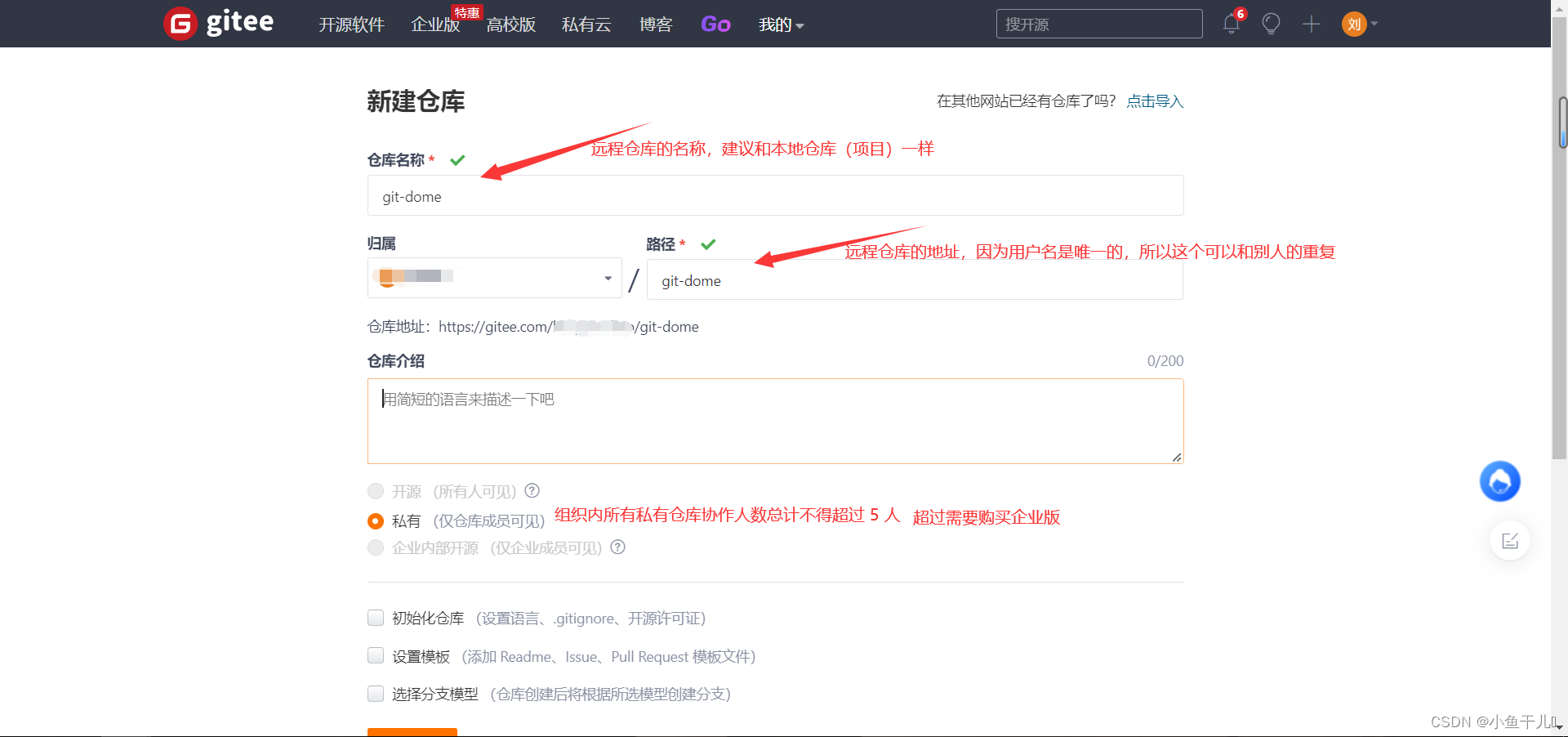Select the 企业内部开源 radio button
The image size is (1568, 737).
(x=376, y=547)
